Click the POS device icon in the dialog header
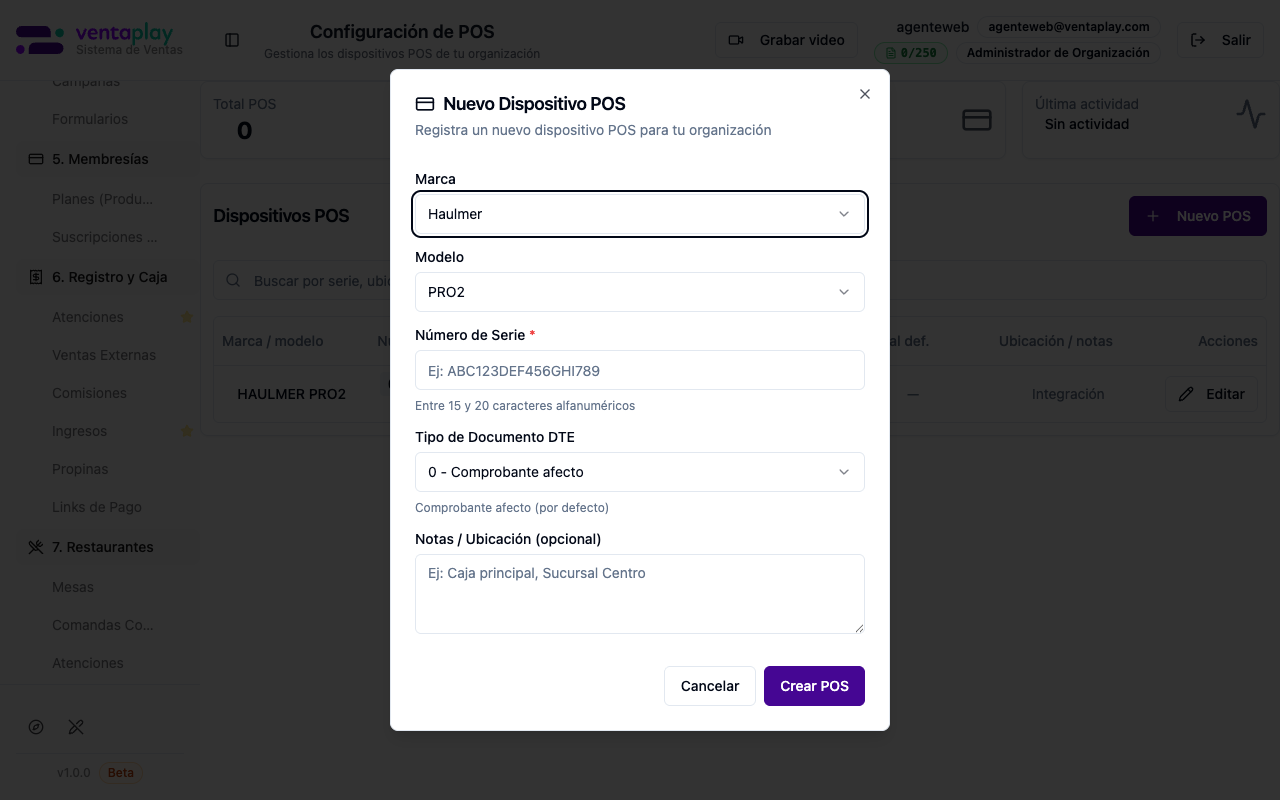1280x800 pixels. (425, 104)
